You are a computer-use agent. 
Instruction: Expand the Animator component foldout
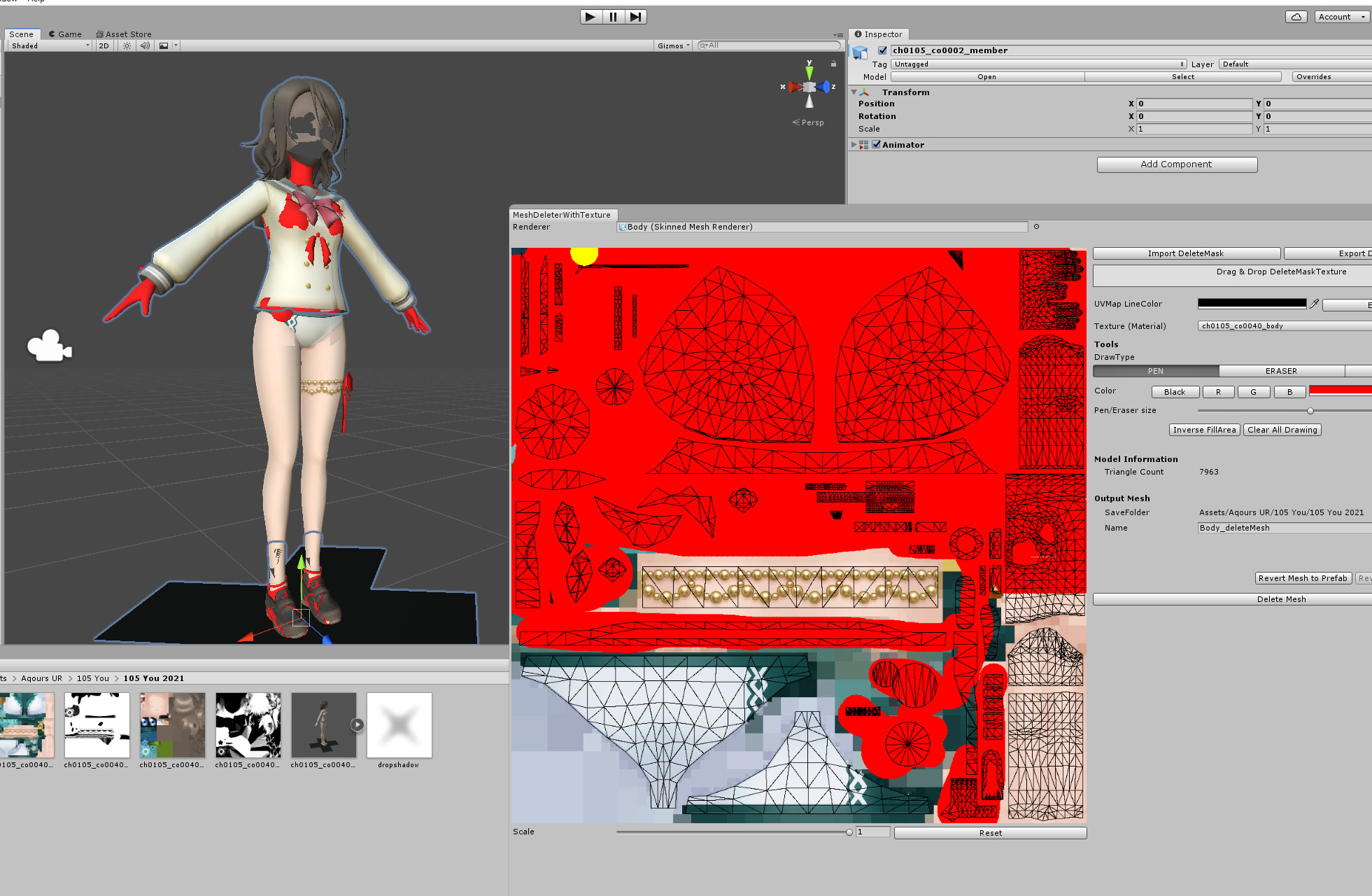[x=854, y=145]
